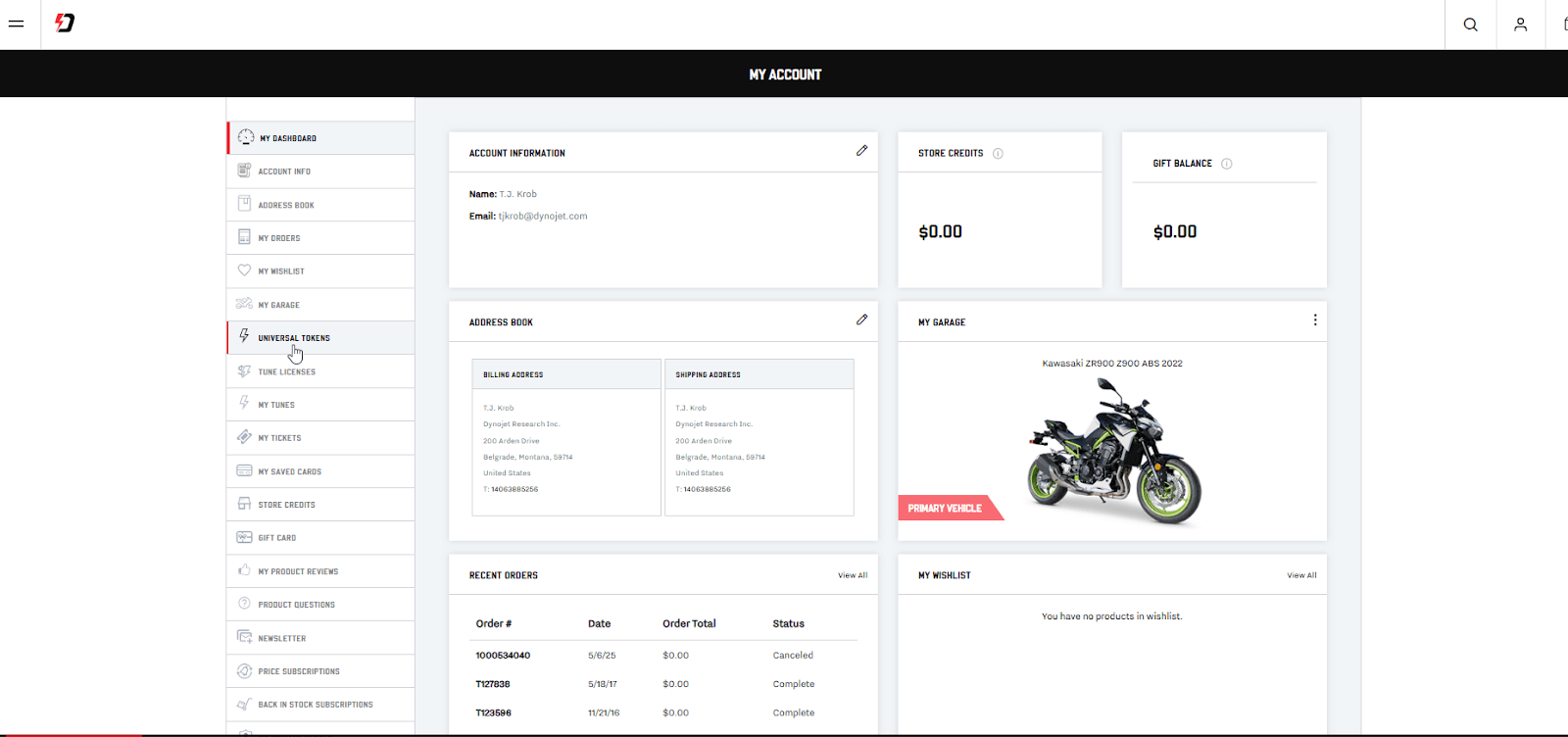Click the My Dashboard gauge icon
This screenshot has height=737, width=1568.
pos(246,137)
